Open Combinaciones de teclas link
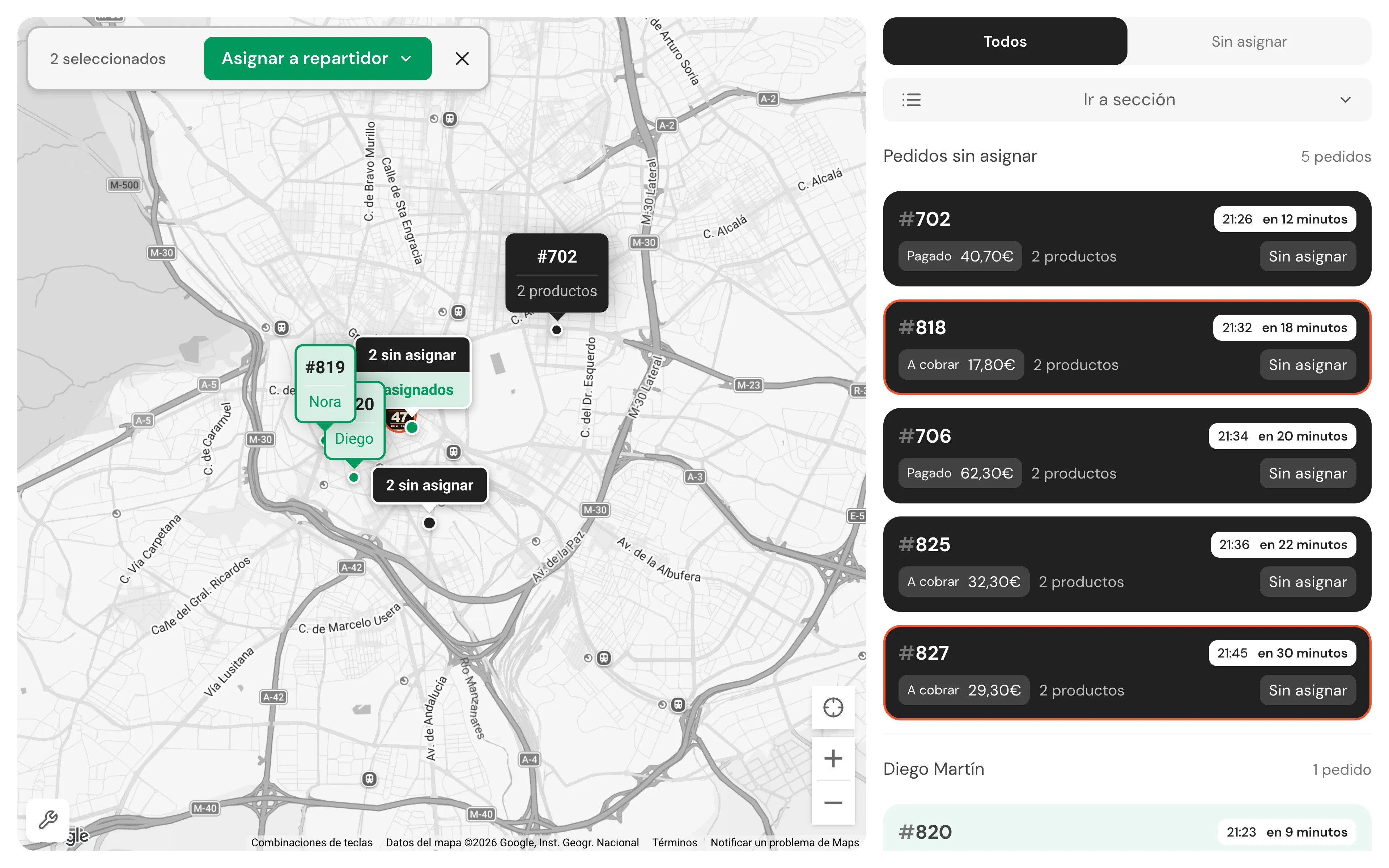 pos(312,842)
